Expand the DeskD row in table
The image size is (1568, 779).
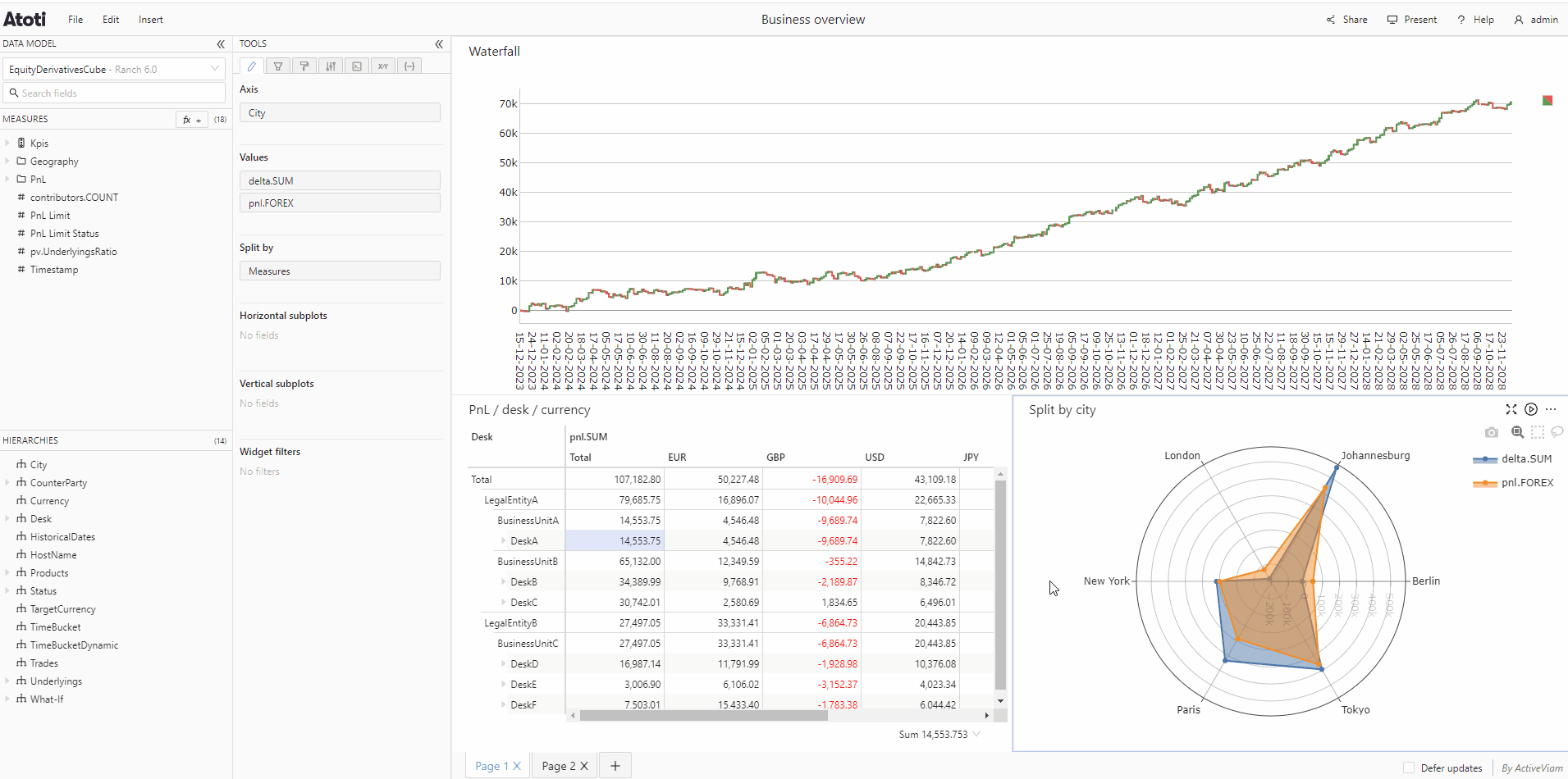coord(504,663)
